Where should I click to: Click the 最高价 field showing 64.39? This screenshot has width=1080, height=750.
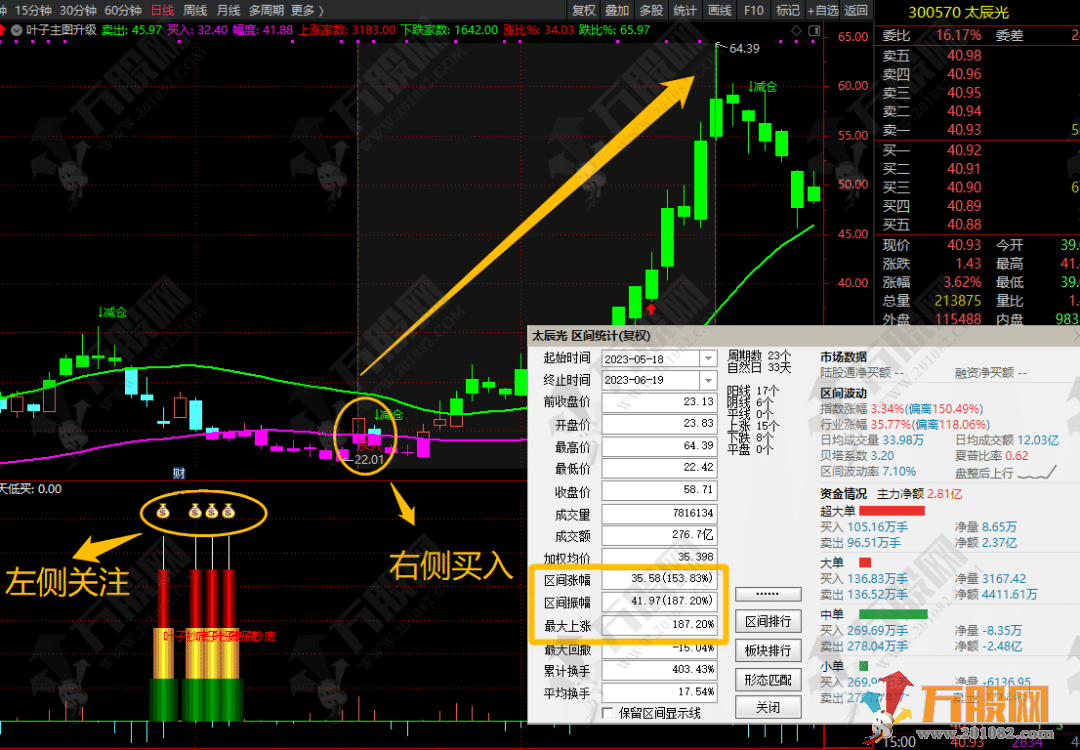659,446
